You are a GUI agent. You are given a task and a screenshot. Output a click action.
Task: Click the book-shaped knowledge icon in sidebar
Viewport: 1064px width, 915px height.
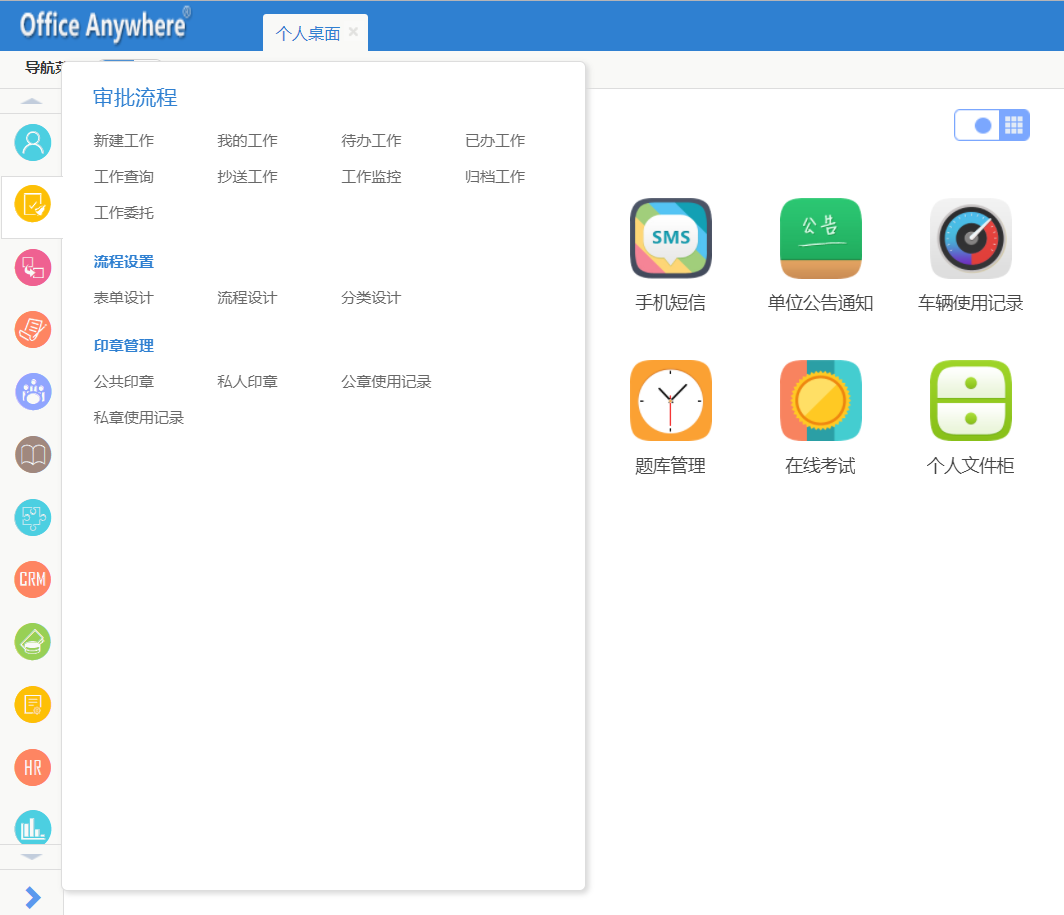click(x=32, y=454)
